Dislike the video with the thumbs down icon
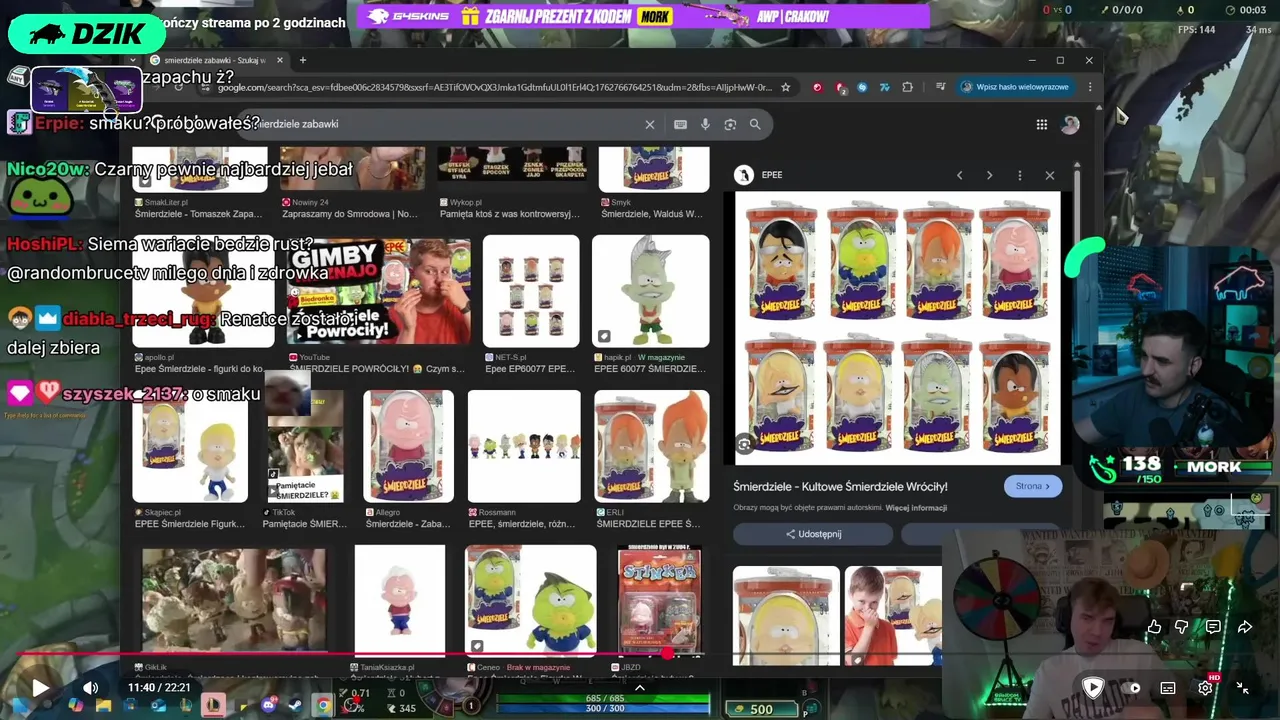The image size is (1280, 720). pos(1182,627)
